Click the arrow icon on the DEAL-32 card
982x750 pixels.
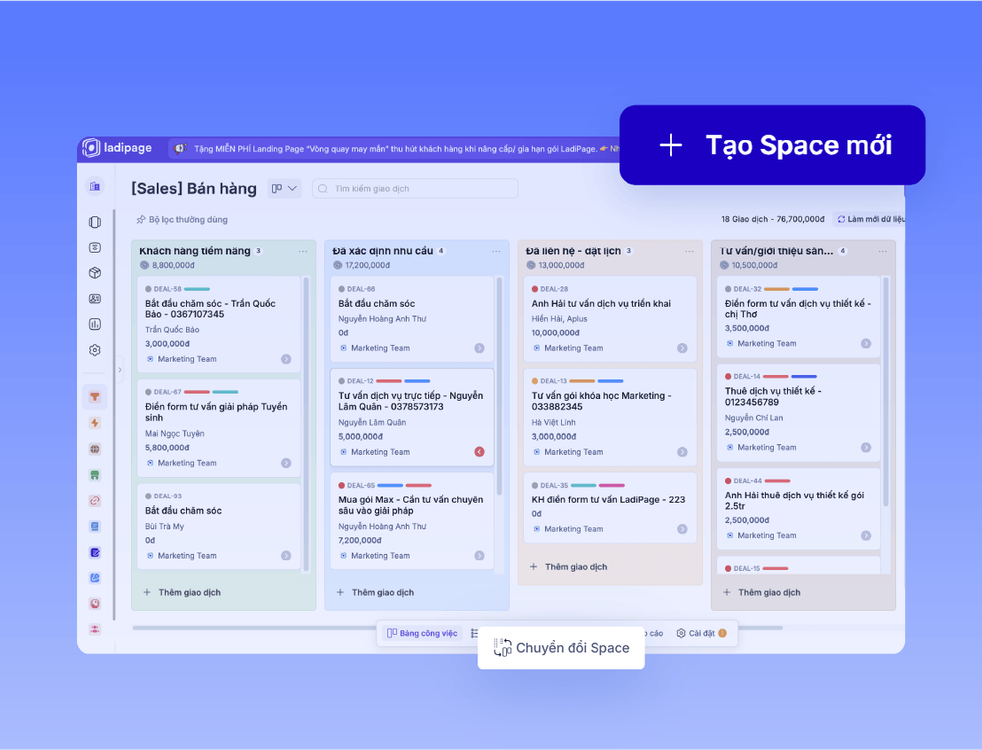(866, 343)
